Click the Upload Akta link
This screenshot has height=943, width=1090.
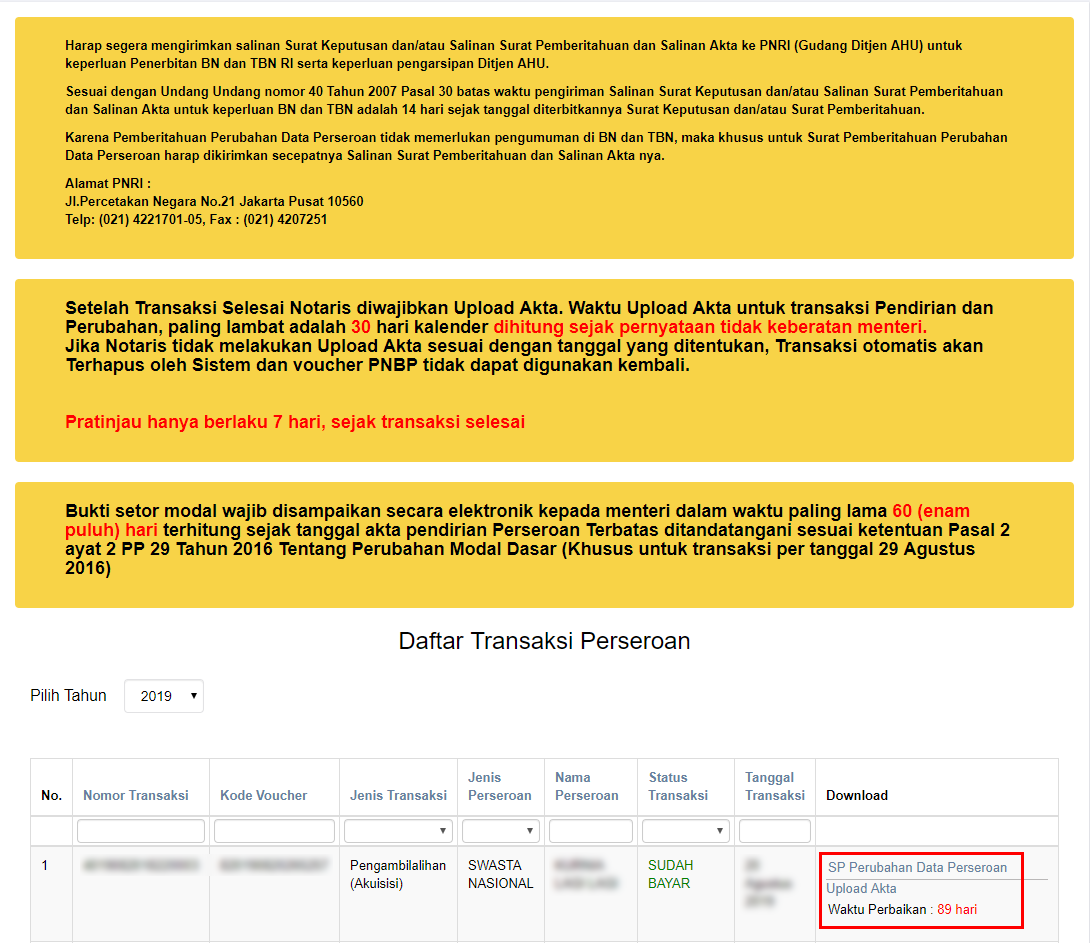(x=861, y=888)
